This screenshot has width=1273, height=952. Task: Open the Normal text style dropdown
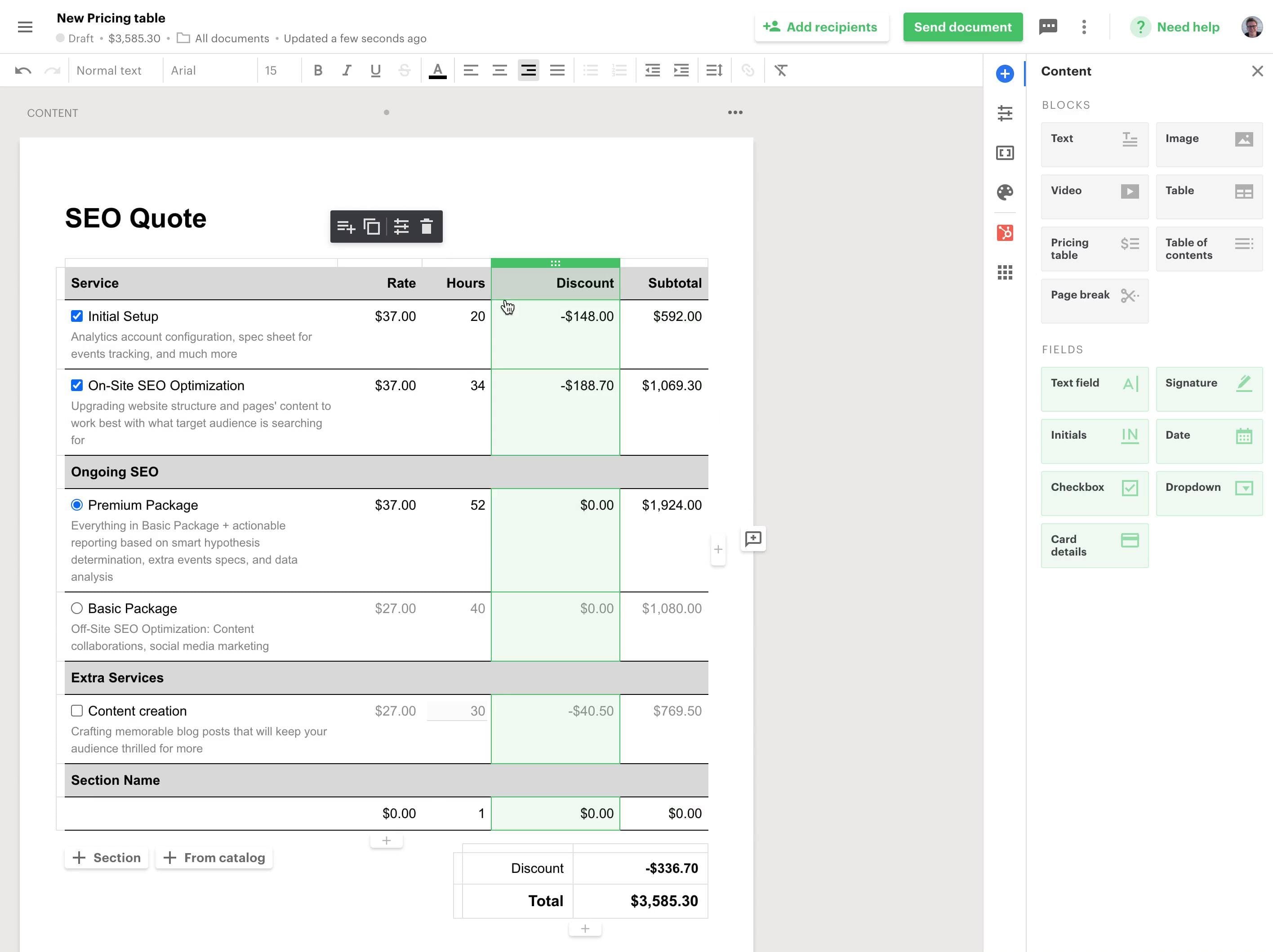tap(116, 70)
